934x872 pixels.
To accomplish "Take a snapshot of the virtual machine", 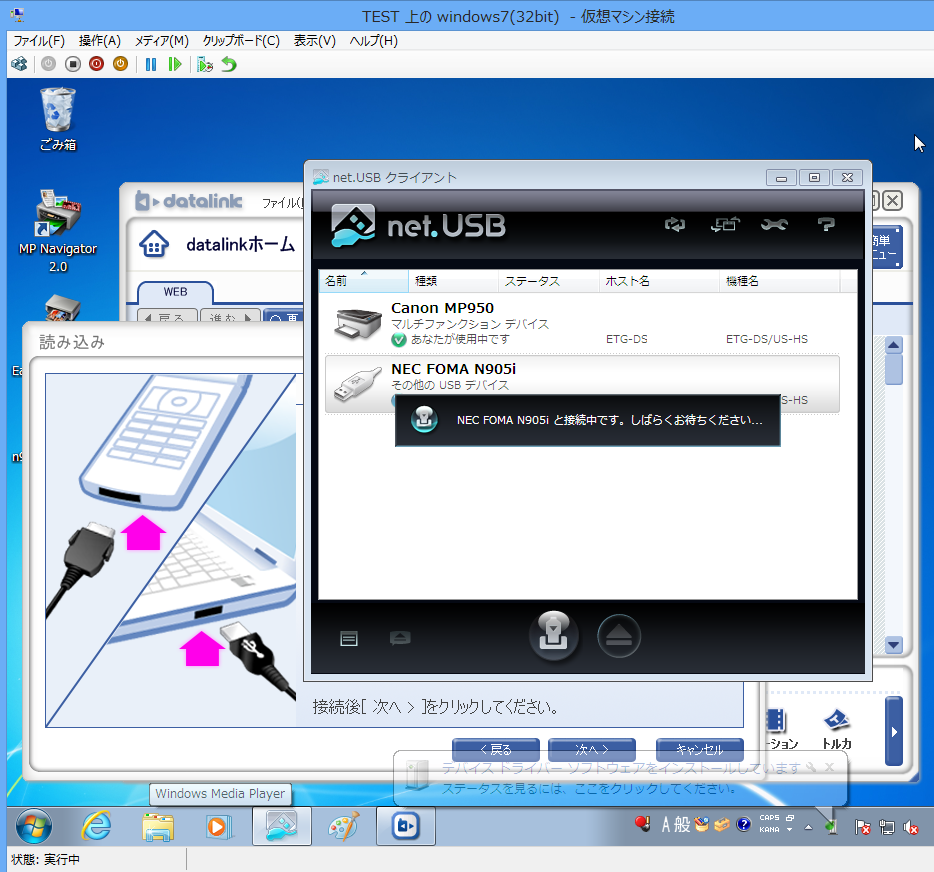I will pyautogui.click(x=205, y=64).
